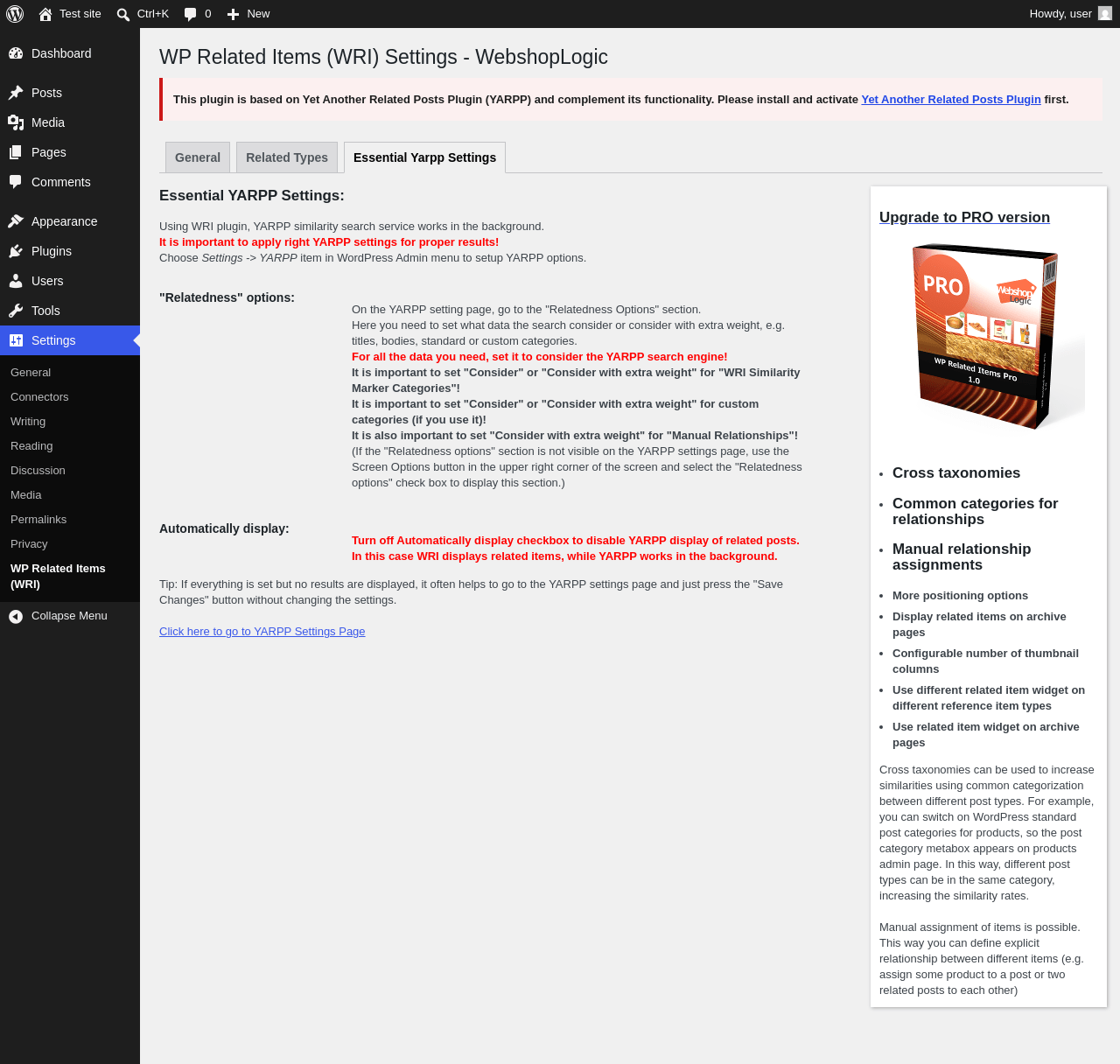Viewport: 1120px width, 1064px height.
Task: Click the Ctrl+K shortcut label
Action: pyautogui.click(x=153, y=14)
